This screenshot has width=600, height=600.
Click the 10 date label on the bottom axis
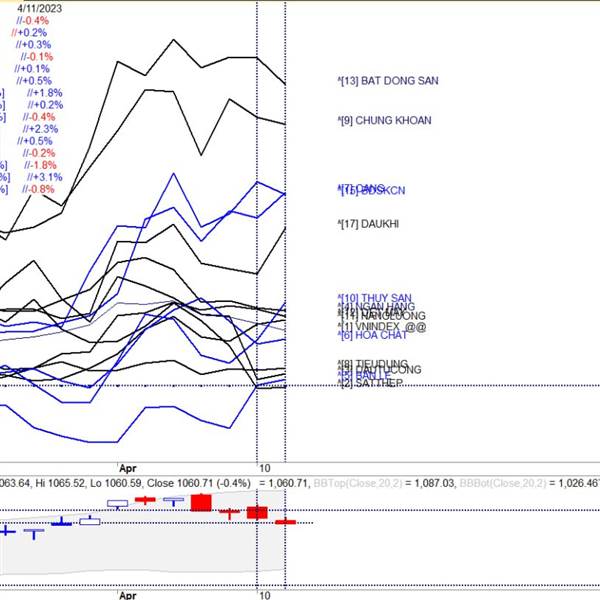(265, 595)
